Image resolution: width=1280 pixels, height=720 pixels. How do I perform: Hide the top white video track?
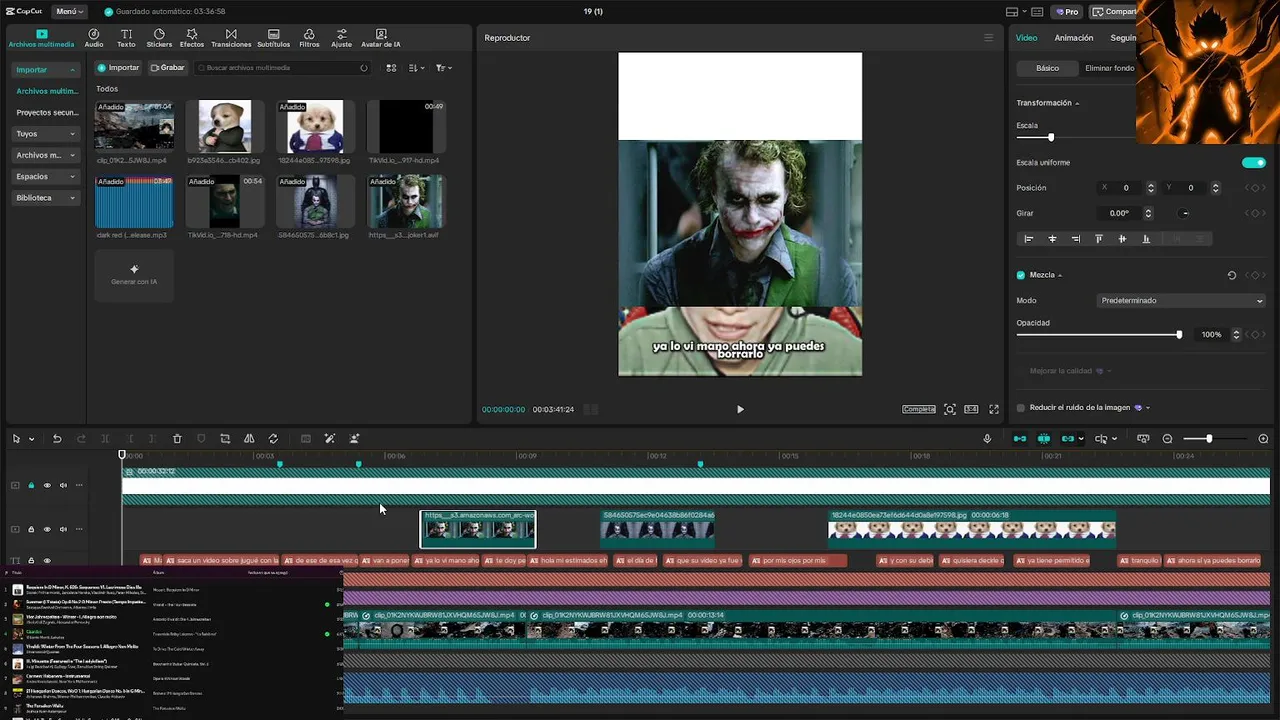point(46,486)
